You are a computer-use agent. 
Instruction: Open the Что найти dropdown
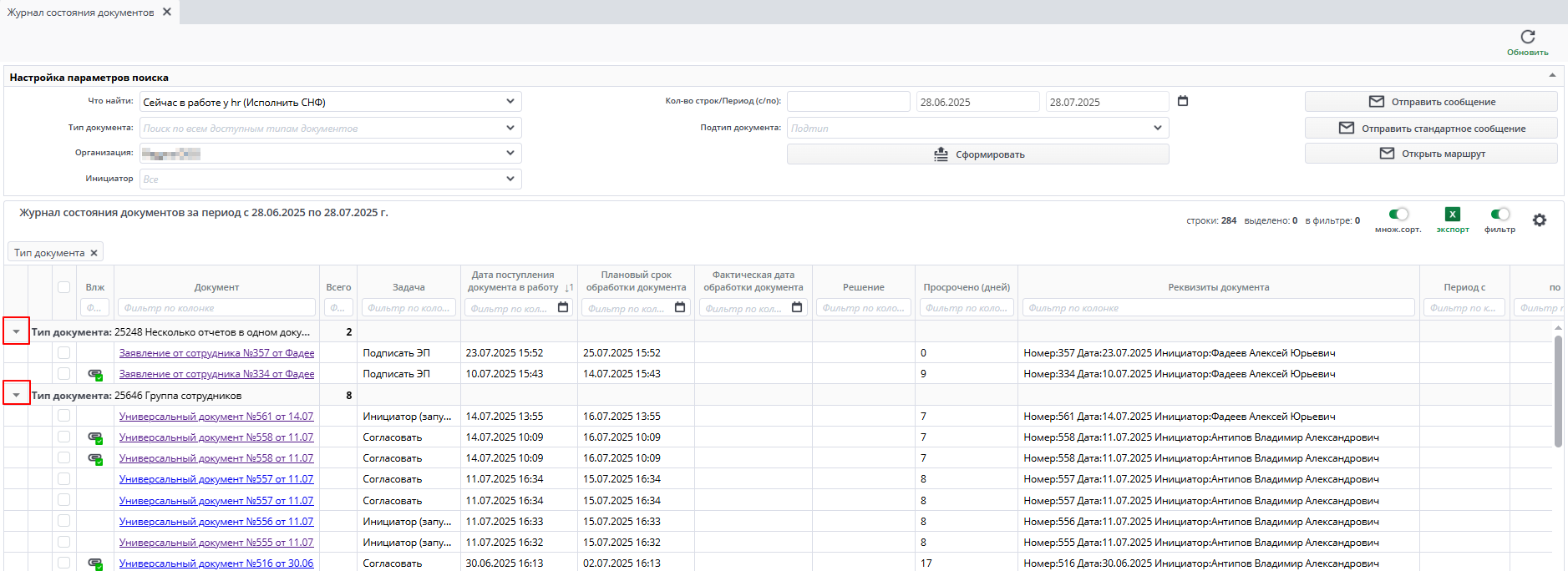pos(510,102)
